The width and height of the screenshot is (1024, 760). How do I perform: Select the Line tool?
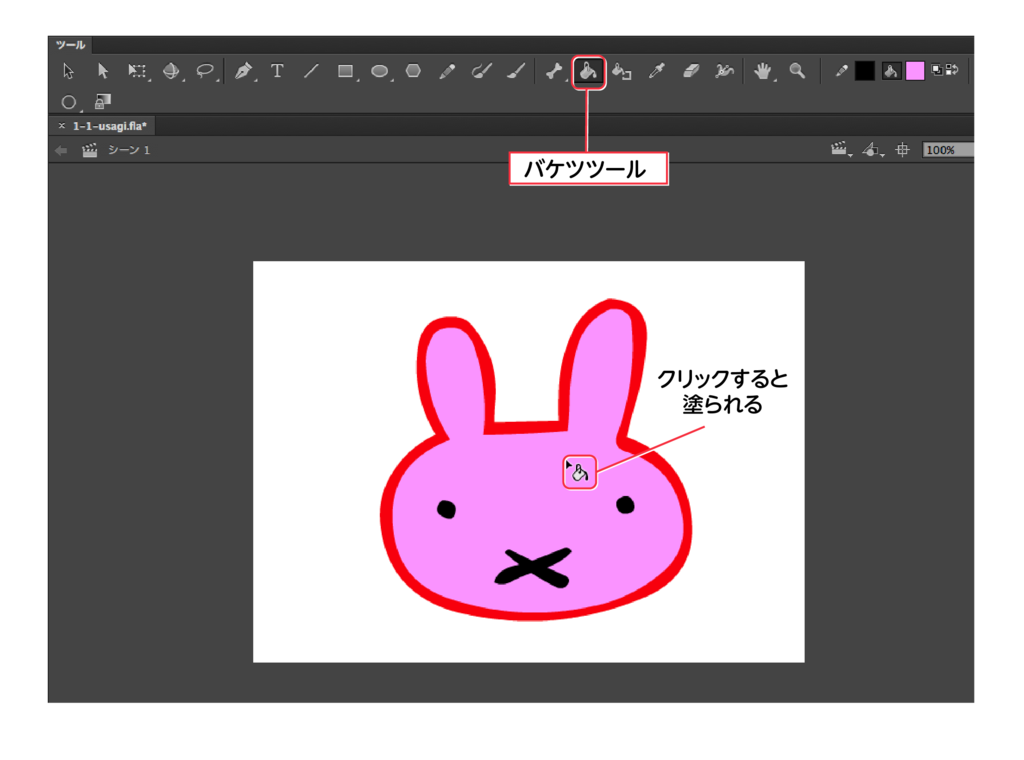click(311, 71)
